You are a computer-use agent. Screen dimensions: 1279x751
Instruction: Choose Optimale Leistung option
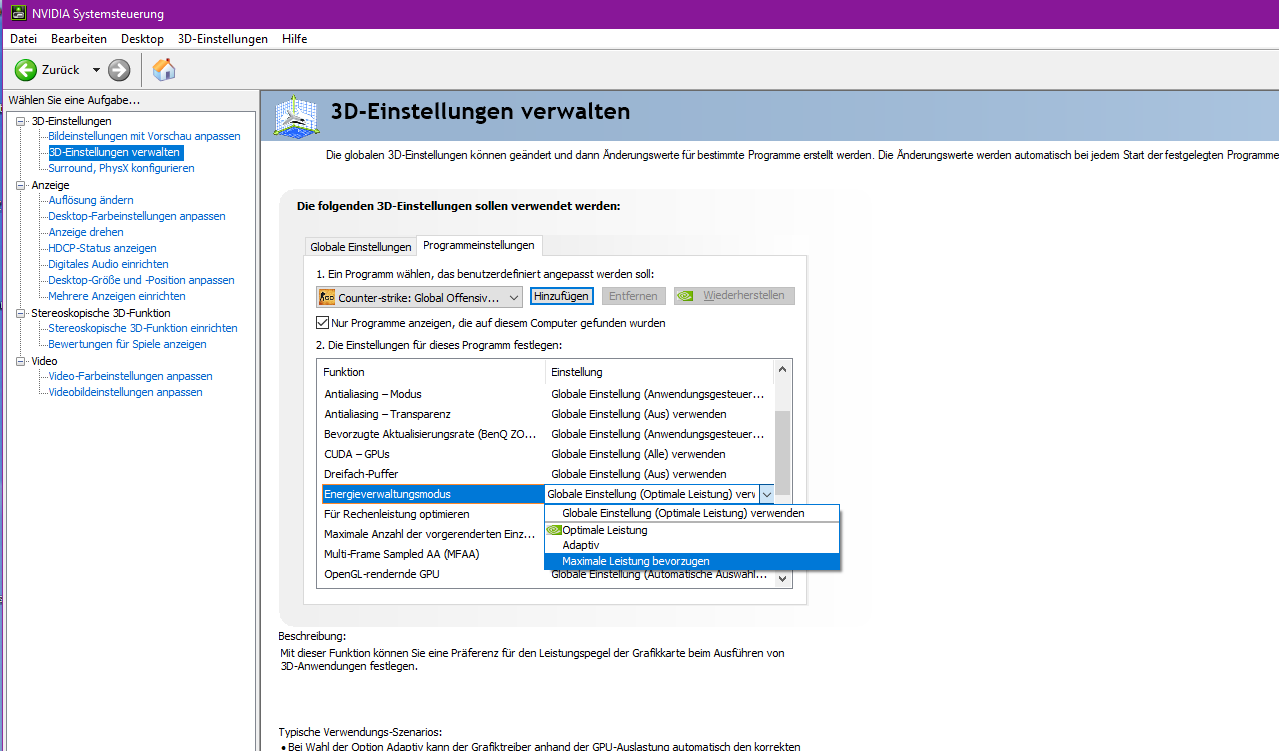(692, 530)
